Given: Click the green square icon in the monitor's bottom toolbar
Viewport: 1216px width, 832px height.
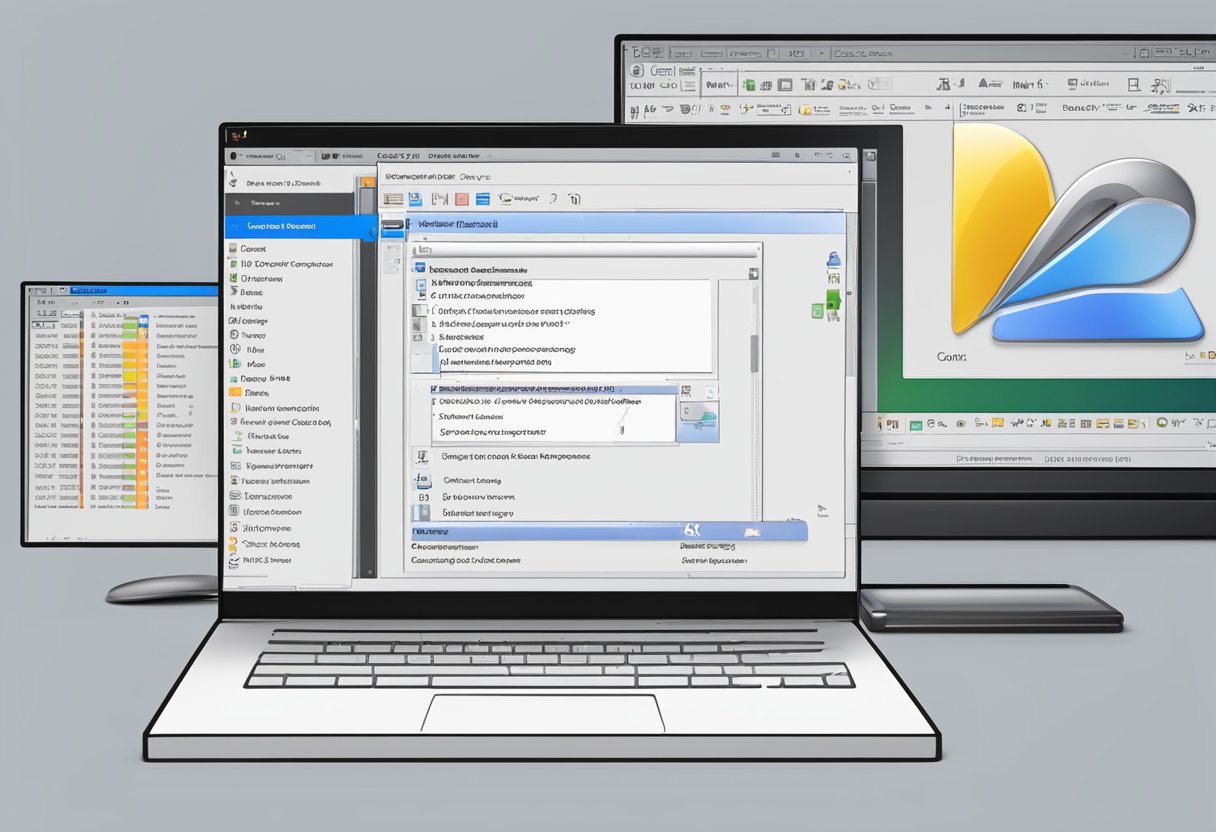Looking at the screenshot, I should coord(915,425).
